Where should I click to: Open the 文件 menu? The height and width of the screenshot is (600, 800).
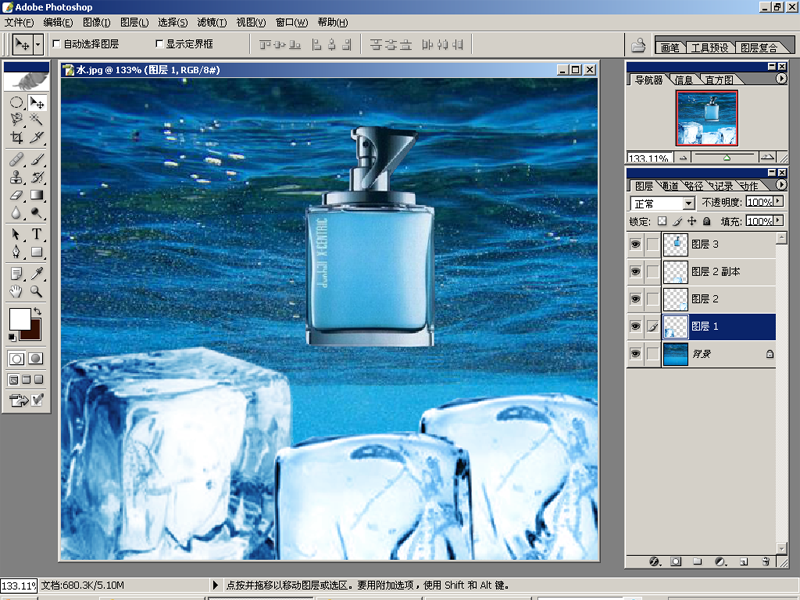[x=19, y=22]
